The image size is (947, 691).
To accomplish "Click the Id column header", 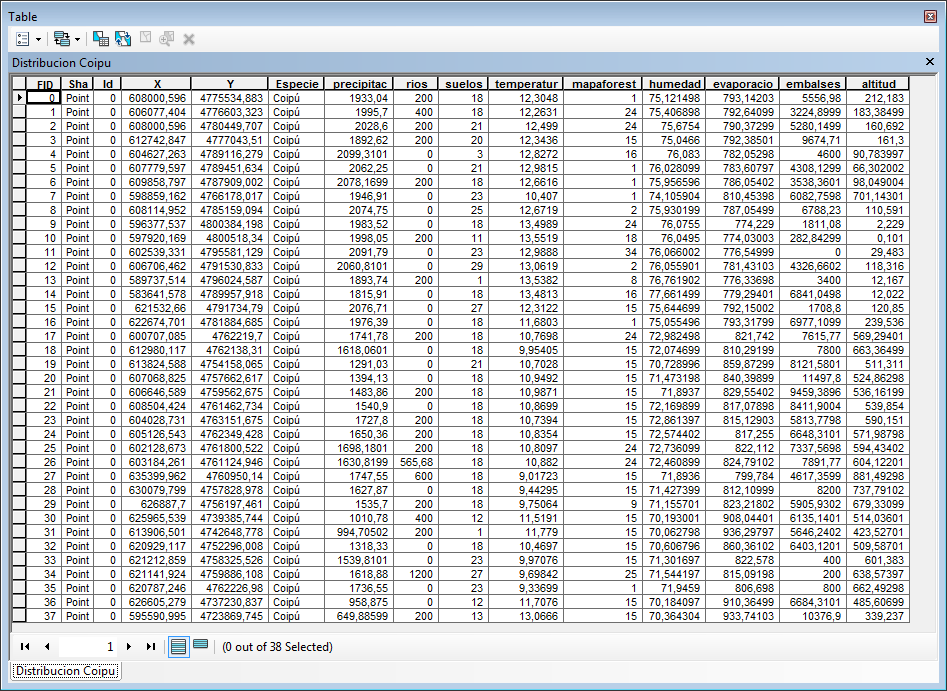I will coord(108,84).
